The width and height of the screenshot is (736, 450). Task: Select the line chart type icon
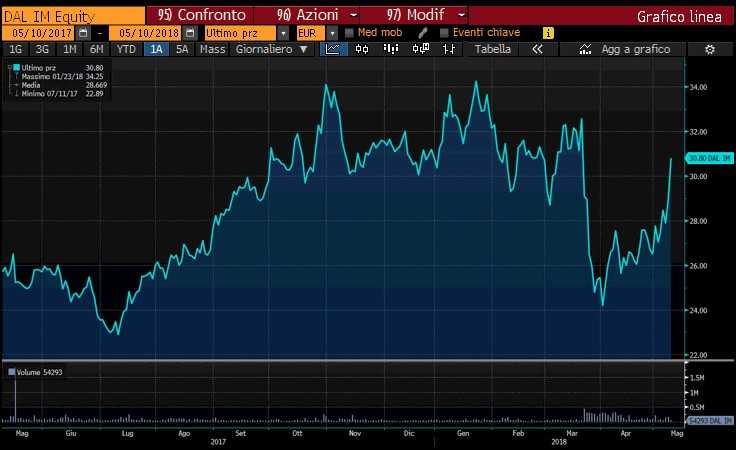click(x=333, y=49)
